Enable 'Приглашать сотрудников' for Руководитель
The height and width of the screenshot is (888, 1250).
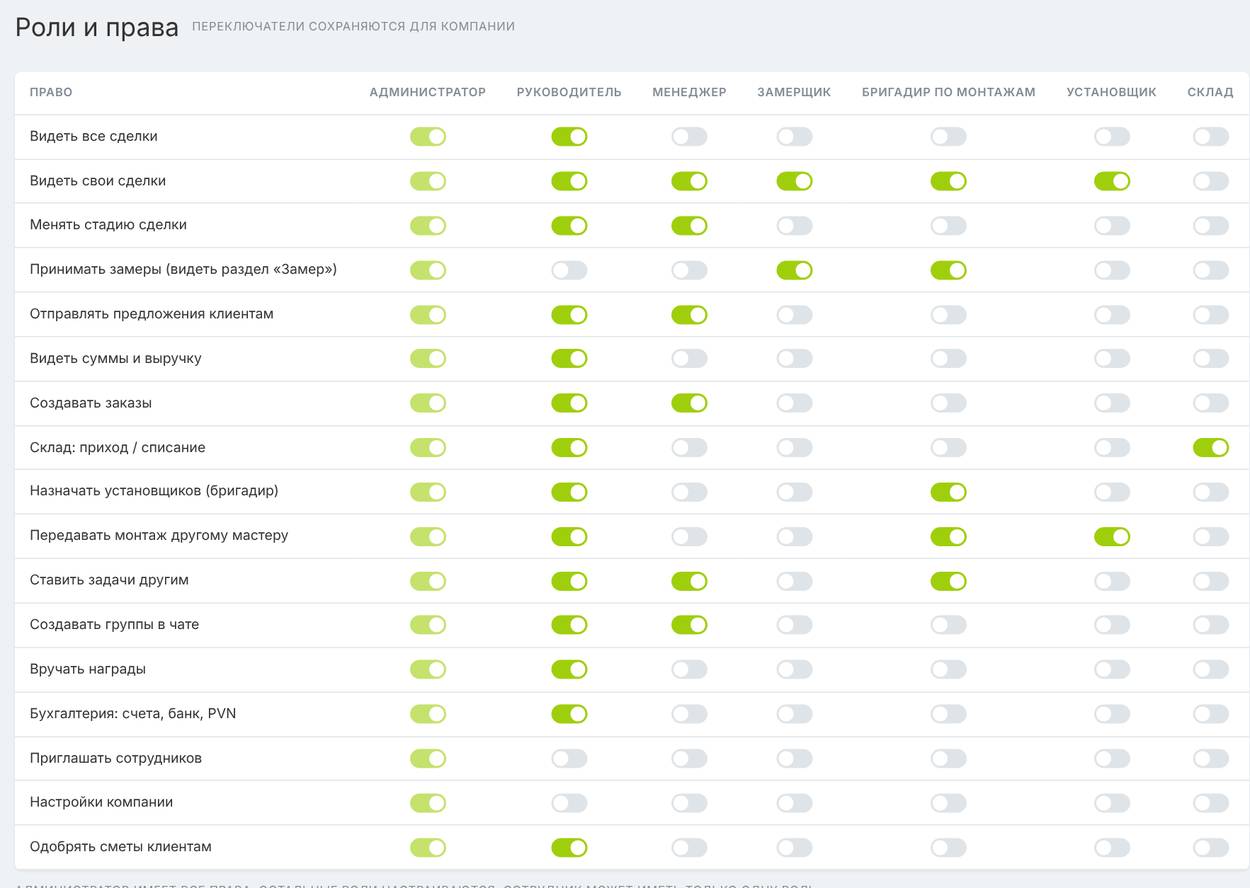point(569,758)
